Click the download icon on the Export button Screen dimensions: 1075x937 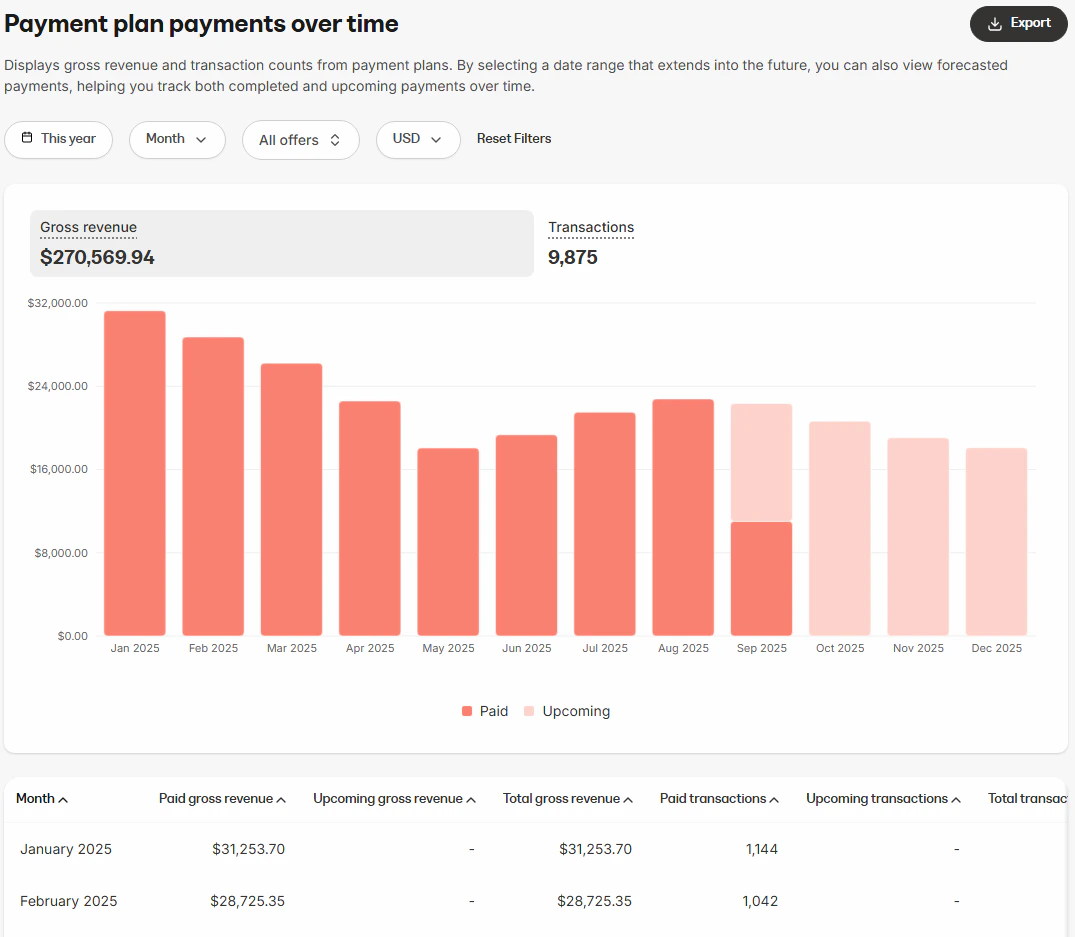point(993,23)
